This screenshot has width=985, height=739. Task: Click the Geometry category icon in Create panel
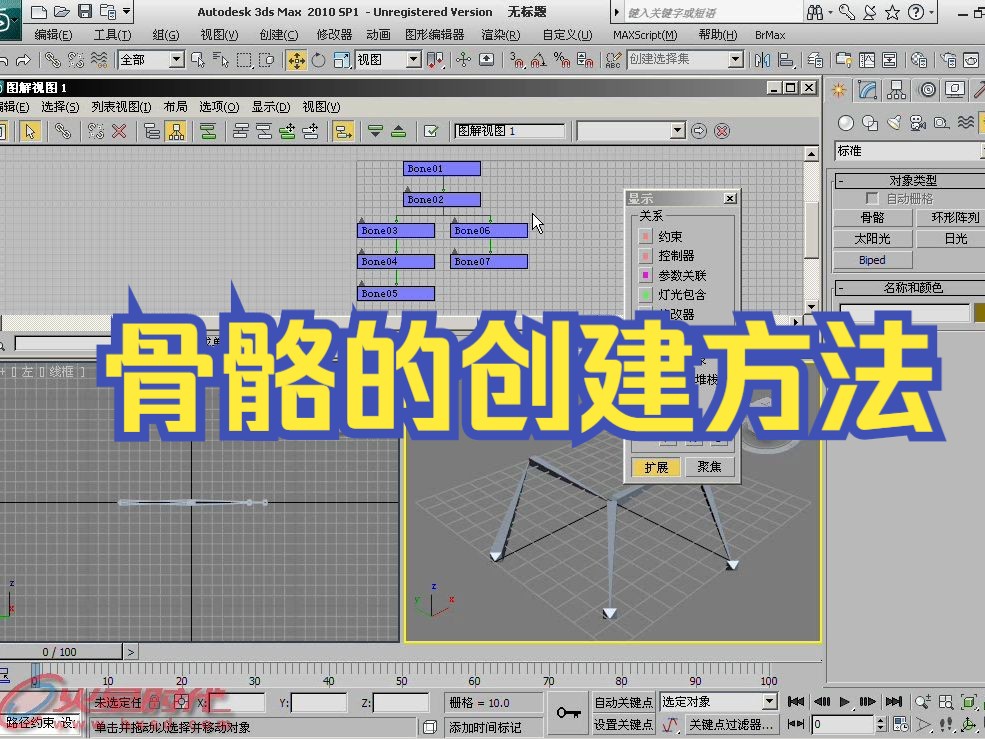point(845,122)
